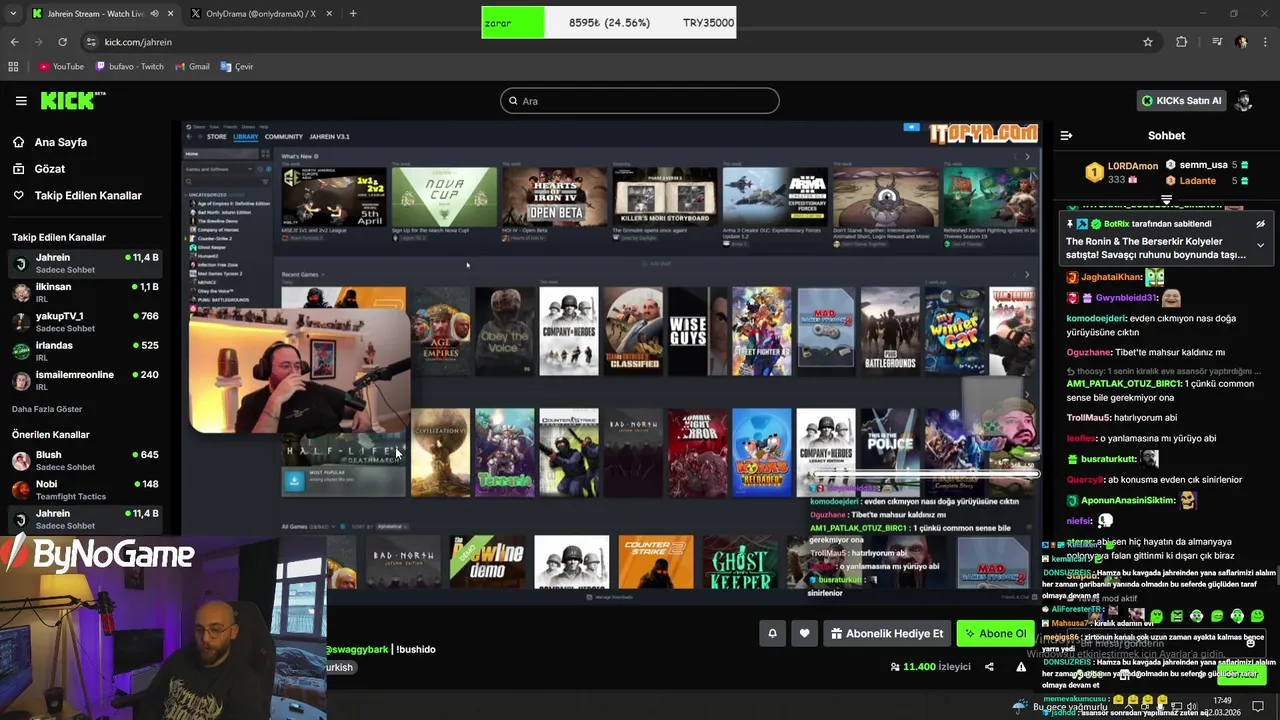
Task: Open followed channel ikinsan
Action: pos(85,293)
